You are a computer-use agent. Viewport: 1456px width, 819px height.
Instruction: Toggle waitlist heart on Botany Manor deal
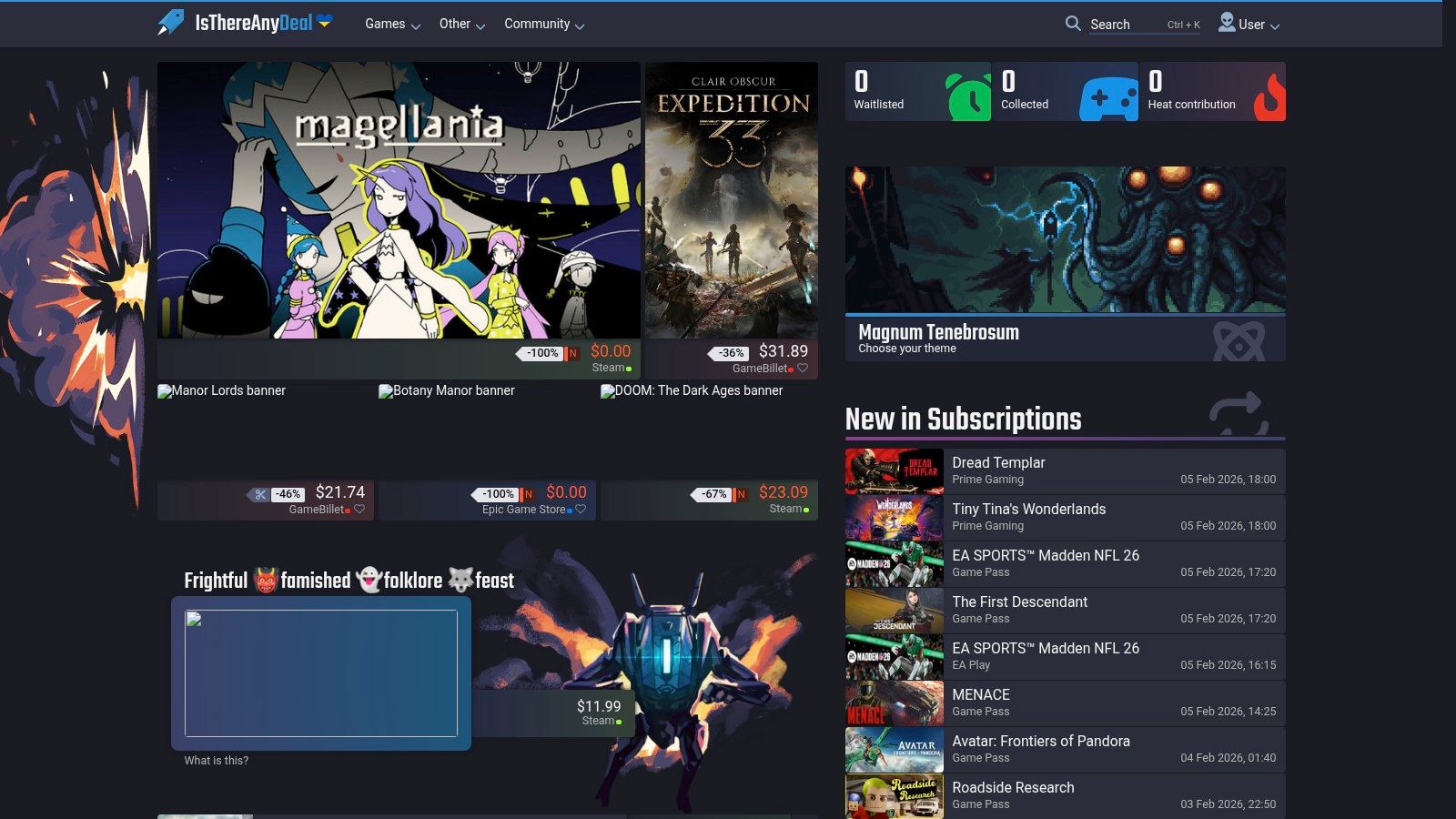point(581,510)
